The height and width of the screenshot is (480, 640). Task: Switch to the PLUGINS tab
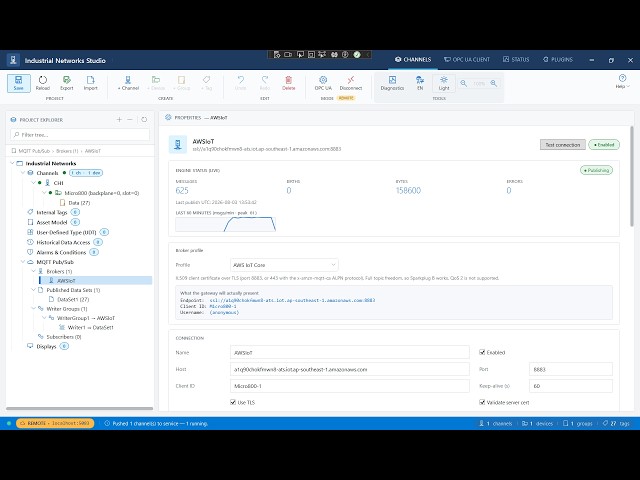[x=558, y=60]
